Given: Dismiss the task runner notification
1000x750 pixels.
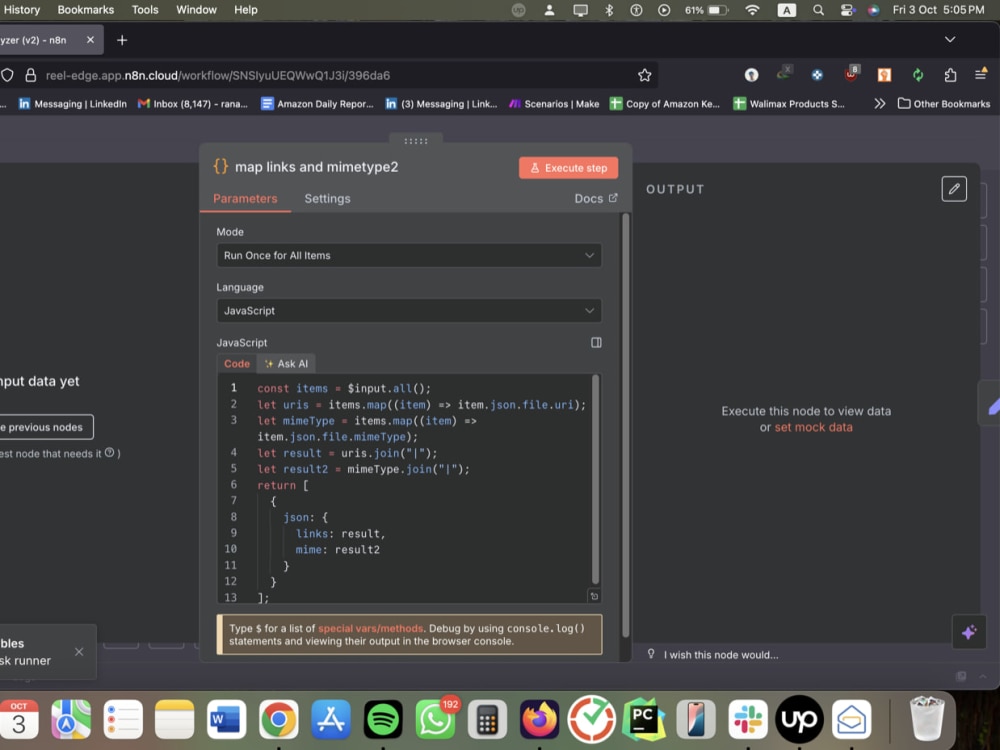Looking at the screenshot, I should [x=78, y=652].
